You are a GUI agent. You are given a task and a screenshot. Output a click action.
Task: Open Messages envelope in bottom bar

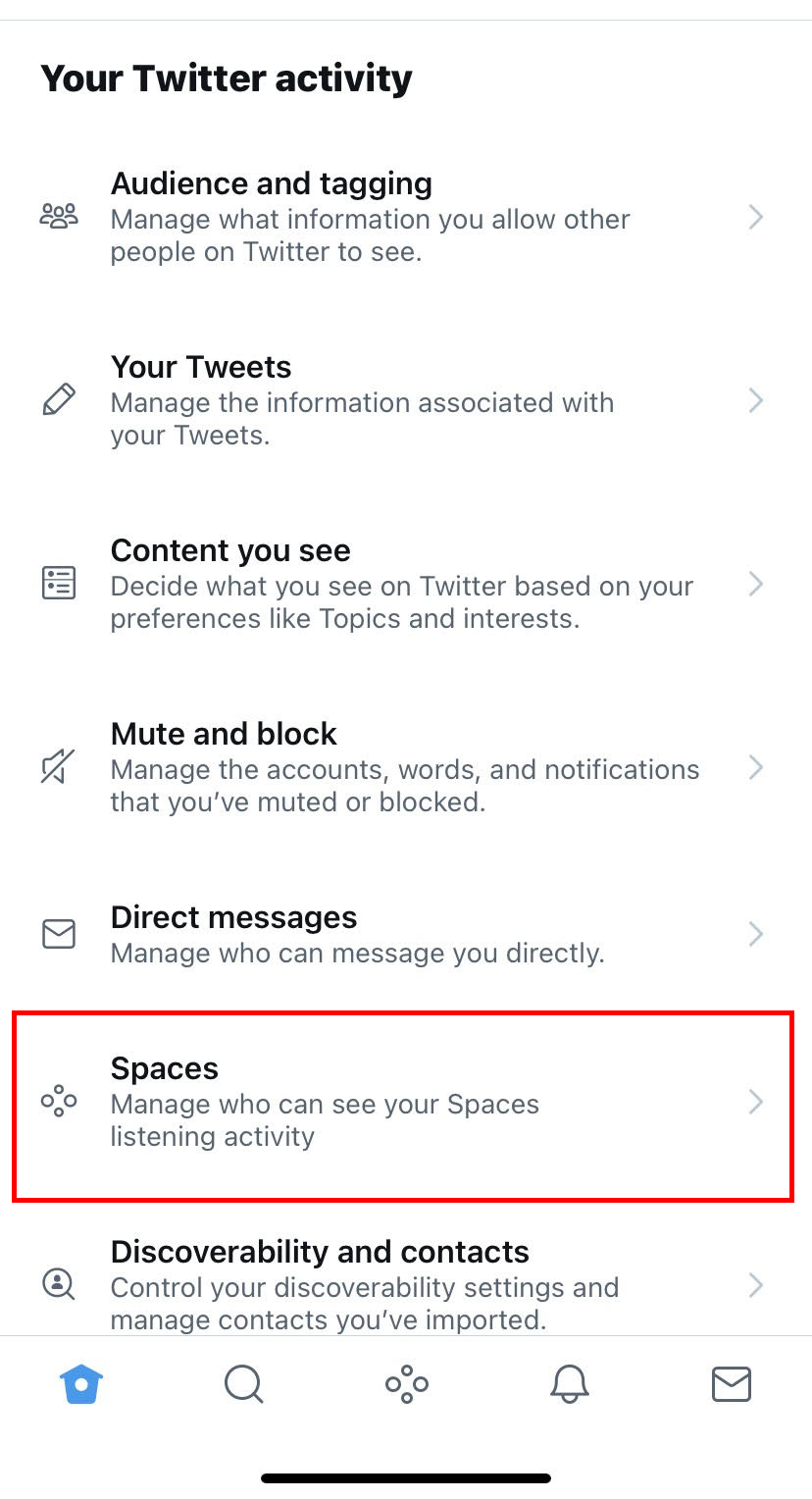click(x=731, y=1385)
